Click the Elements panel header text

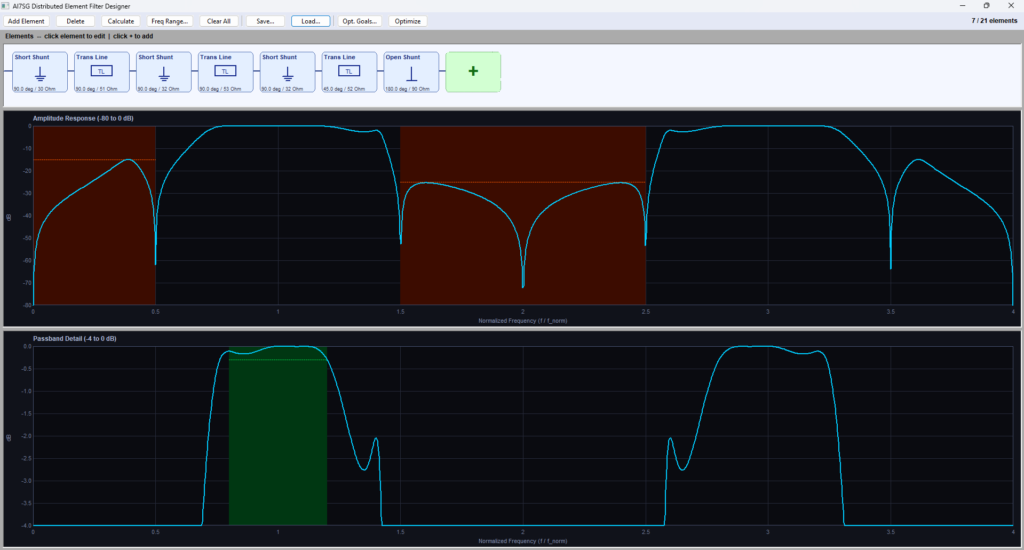[79, 36]
